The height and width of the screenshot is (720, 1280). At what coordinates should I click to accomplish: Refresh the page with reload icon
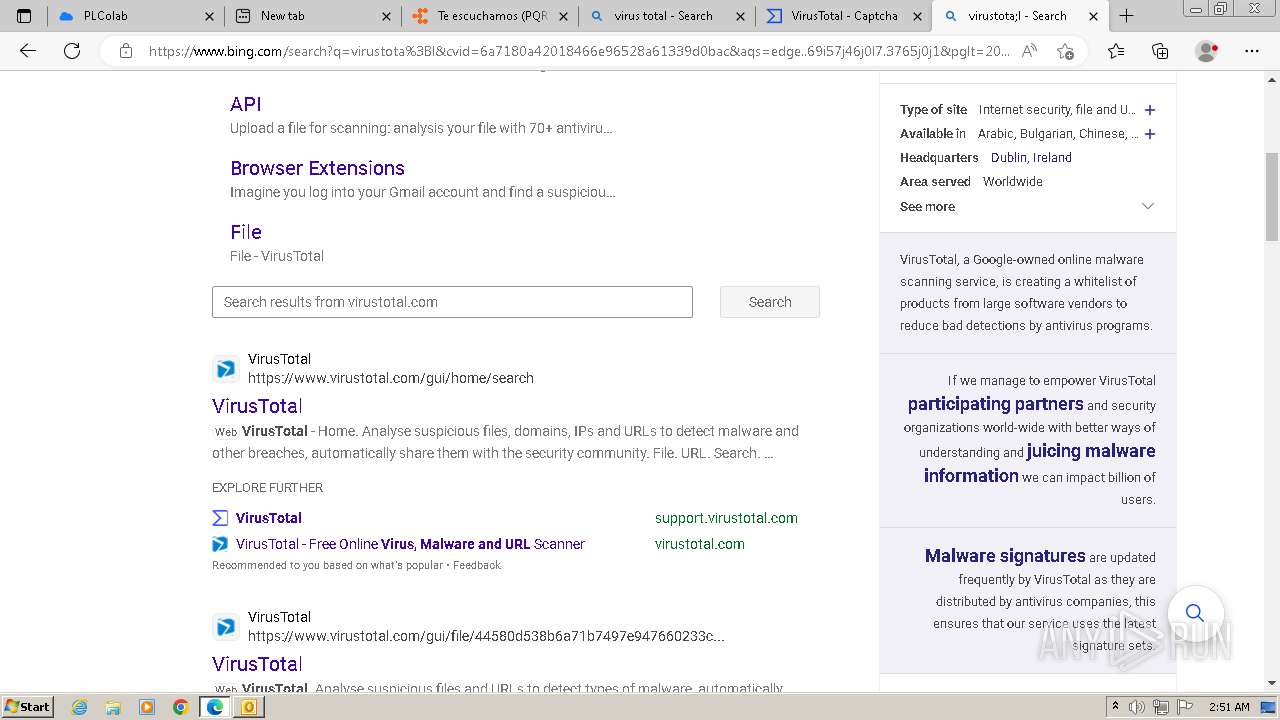pyautogui.click(x=72, y=51)
